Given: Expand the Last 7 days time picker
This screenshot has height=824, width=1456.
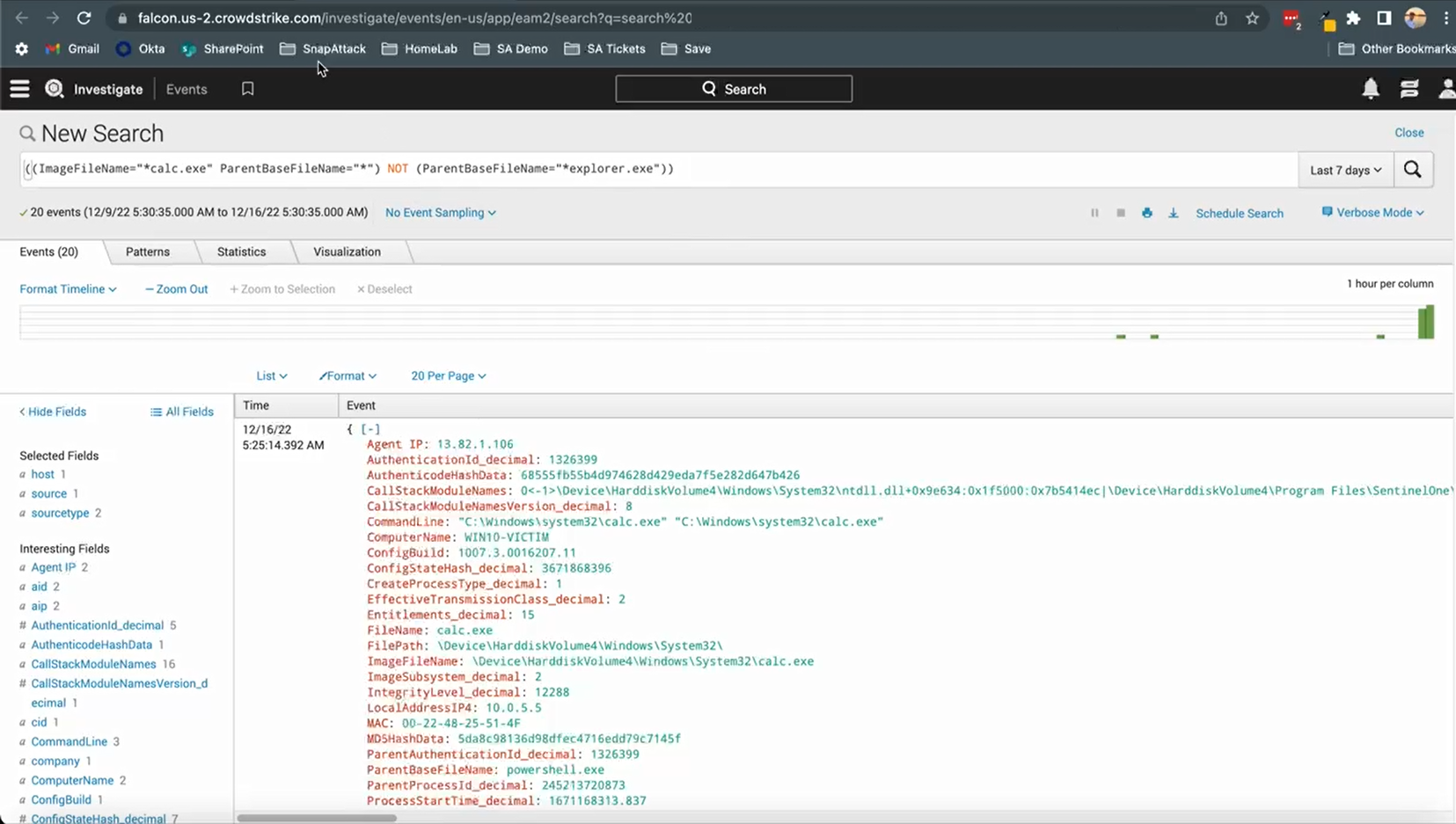Looking at the screenshot, I should pos(1345,170).
